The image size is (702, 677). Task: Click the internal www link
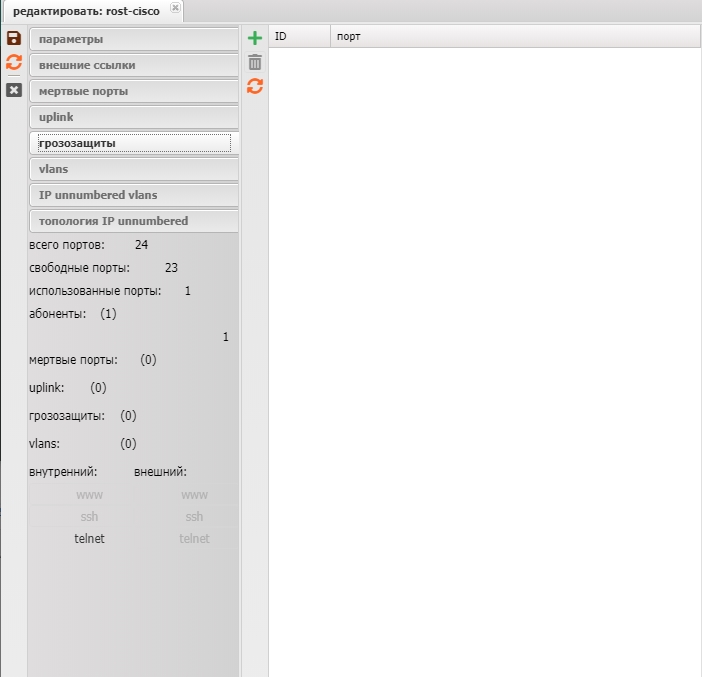coord(89,495)
